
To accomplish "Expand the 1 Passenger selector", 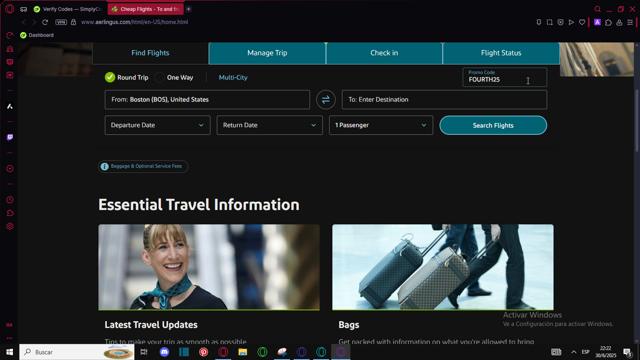I will coord(381,125).
